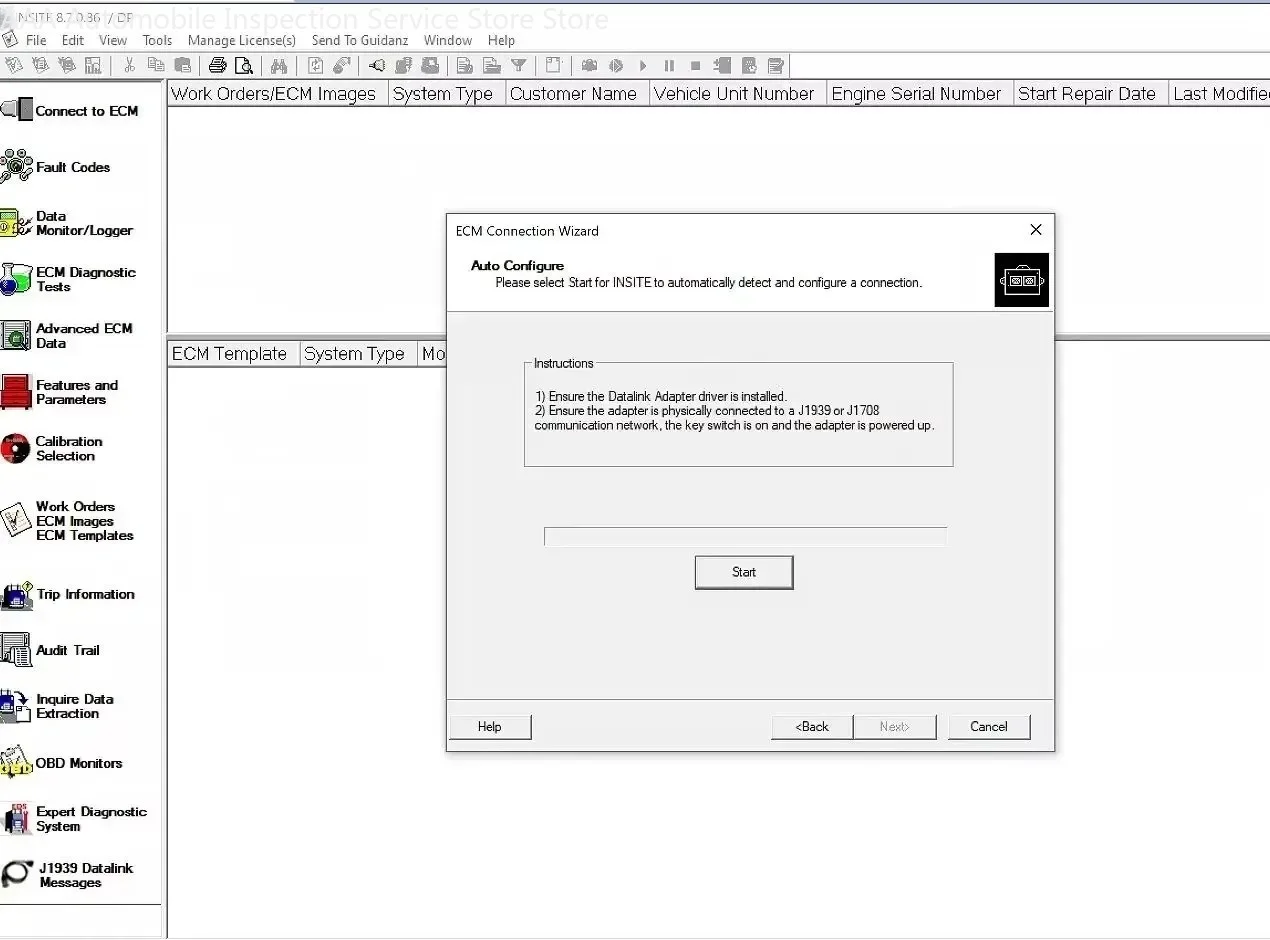Open Expert Diagnostic System

(75, 819)
